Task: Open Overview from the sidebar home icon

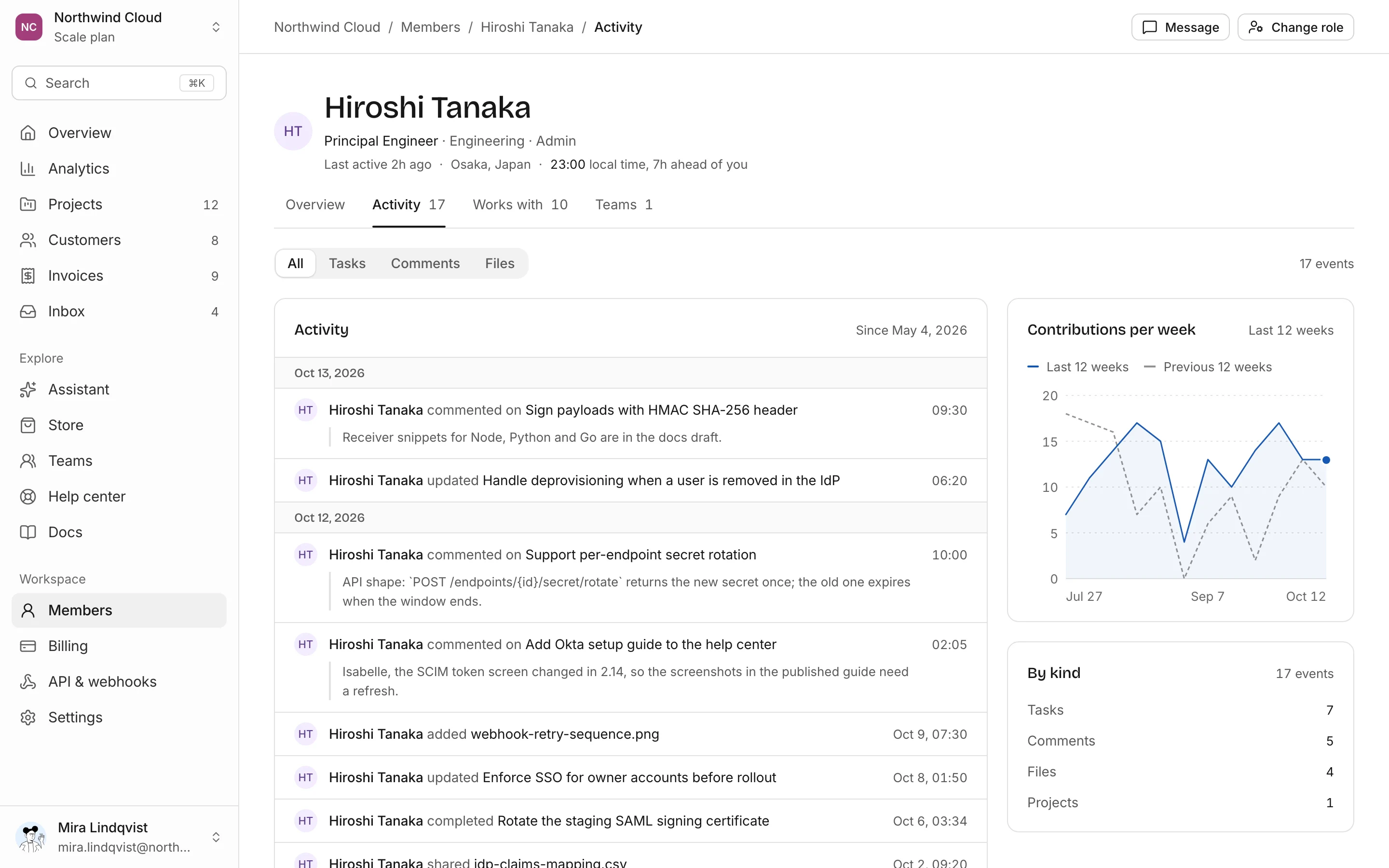Action: coord(27,133)
